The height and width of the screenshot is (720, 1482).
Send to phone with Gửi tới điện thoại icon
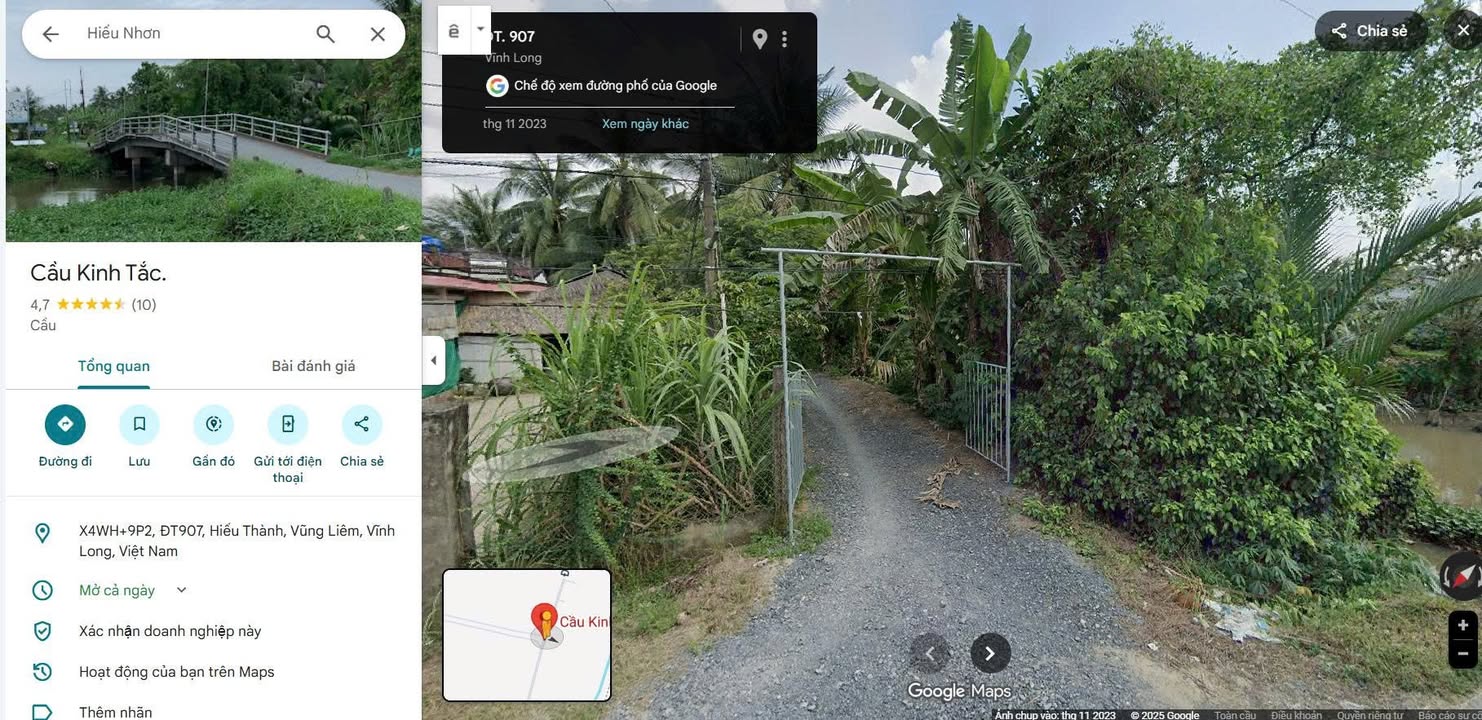(287, 424)
